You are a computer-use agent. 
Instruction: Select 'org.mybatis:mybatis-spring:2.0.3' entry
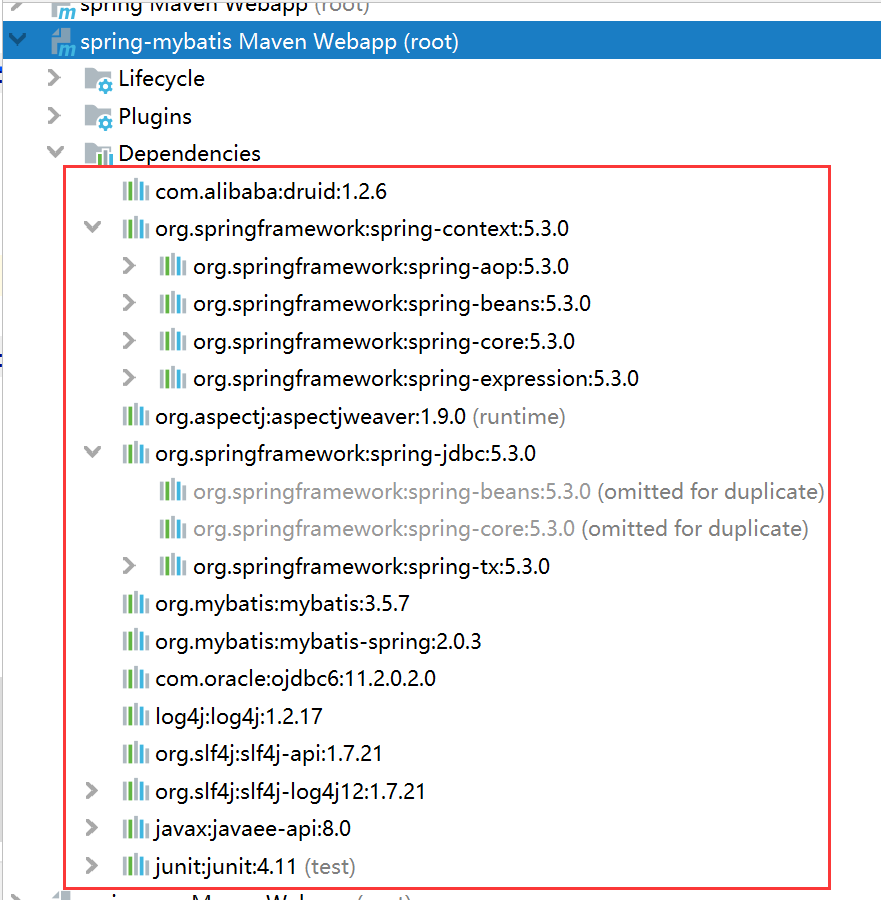tap(318, 641)
